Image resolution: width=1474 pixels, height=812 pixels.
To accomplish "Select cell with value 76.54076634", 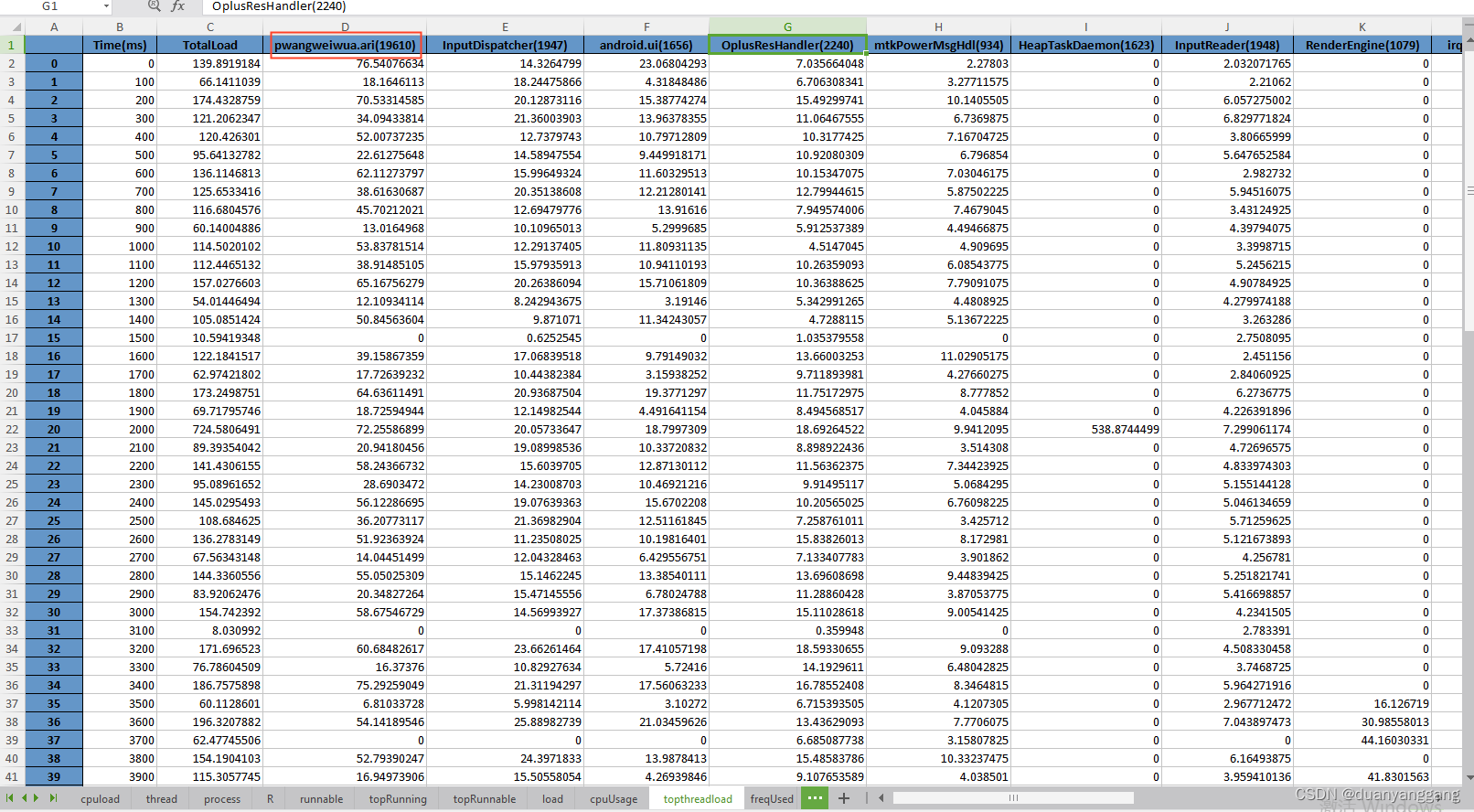I will pos(345,63).
